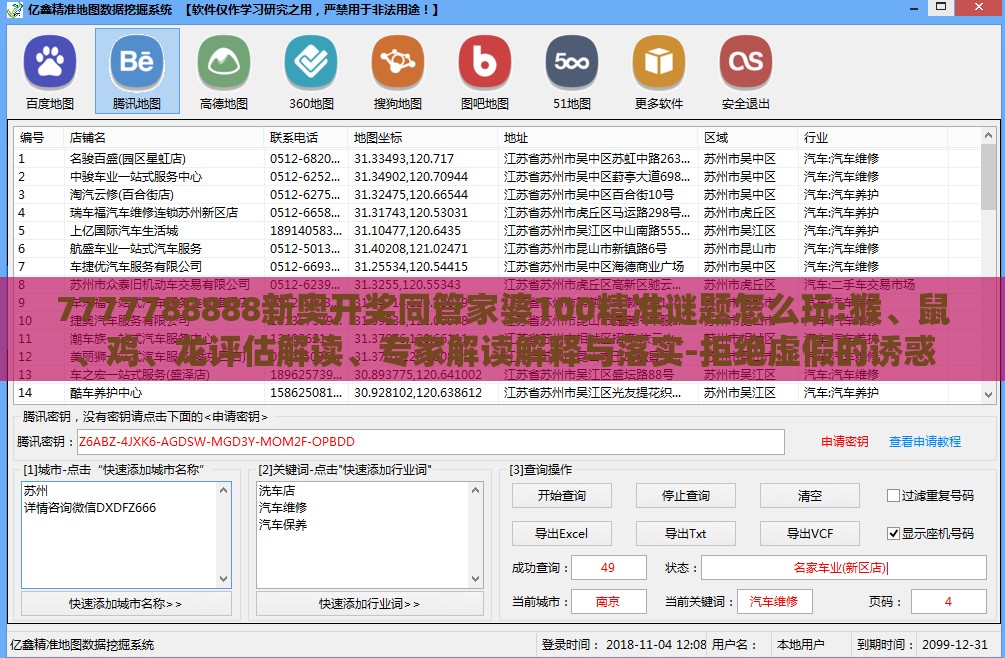Sort by the 地图坐标 column header
Image resolution: width=1005 pixels, height=658 pixels.
point(422,137)
